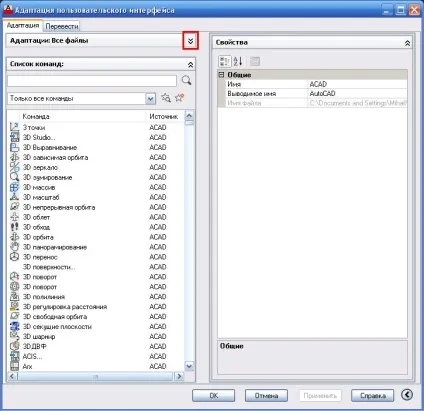The height and width of the screenshot is (411, 424).
Task: Select icon of 3D зависимая орбита
Action: [14, 157]
